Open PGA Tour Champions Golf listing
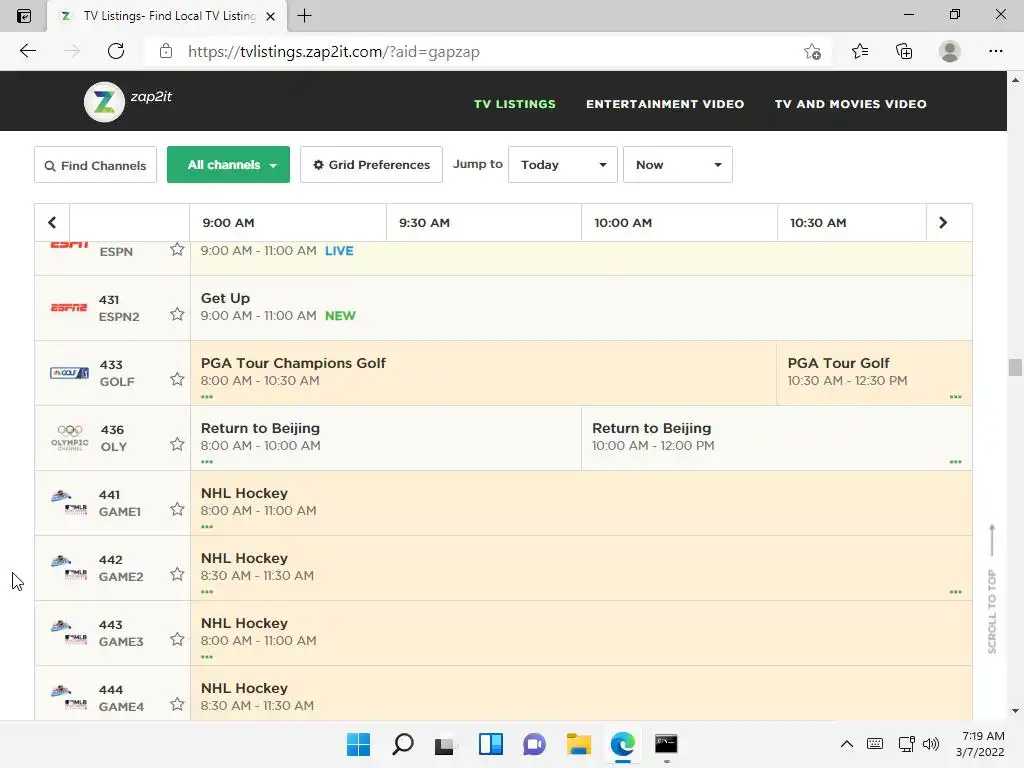 coord(483,373)
